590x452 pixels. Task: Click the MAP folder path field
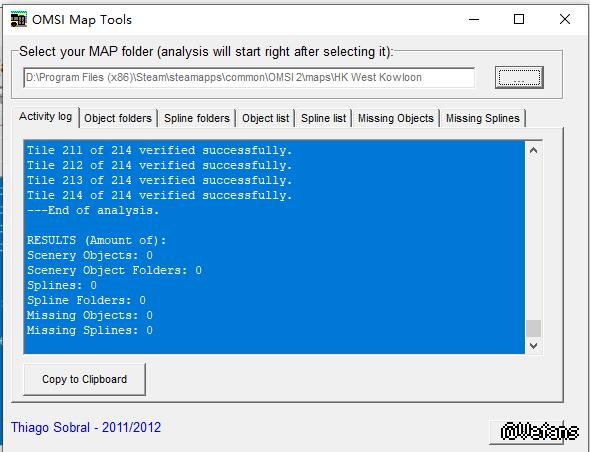point(249,78)
